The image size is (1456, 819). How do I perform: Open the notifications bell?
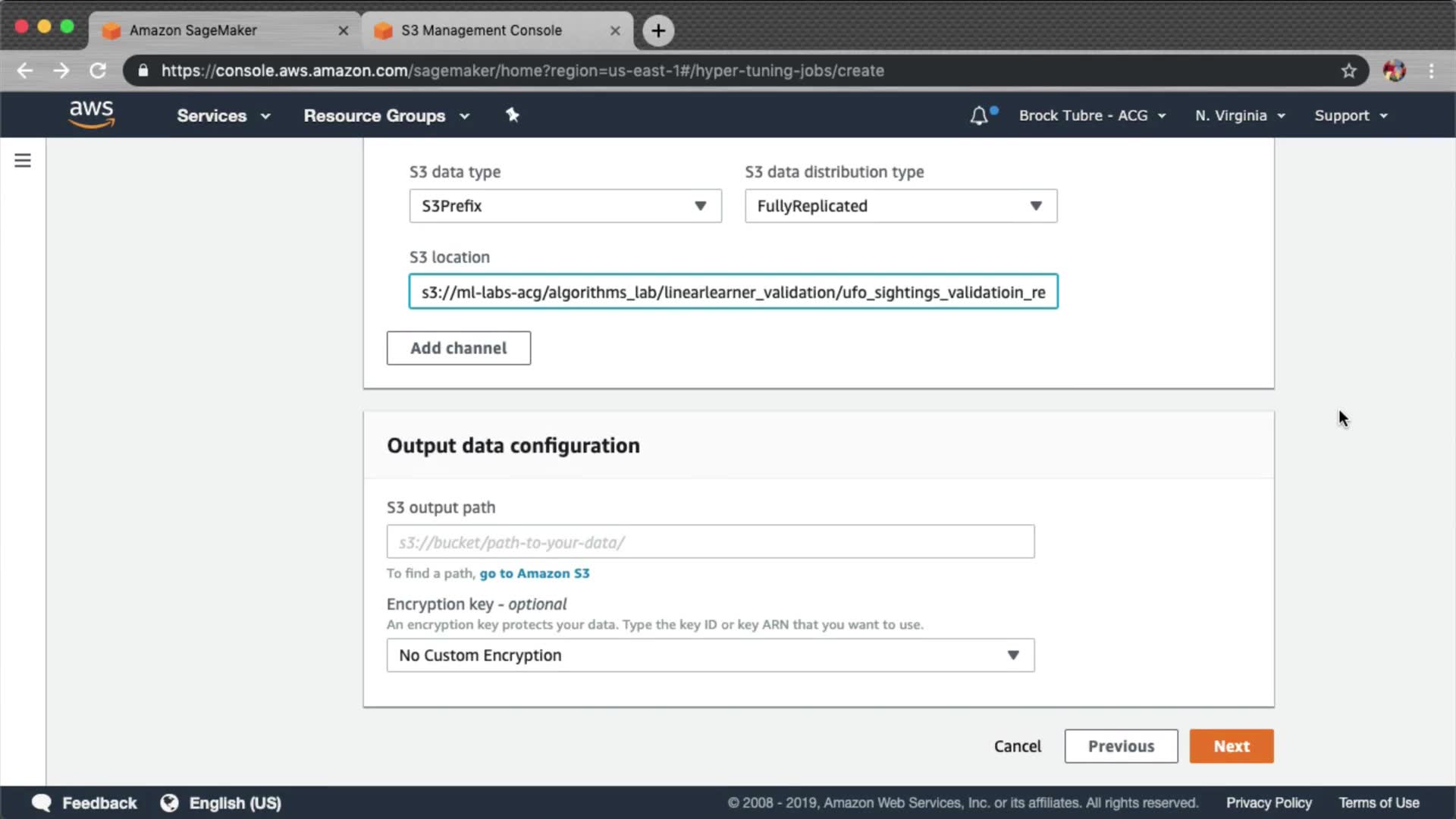(x=979, y=116)
